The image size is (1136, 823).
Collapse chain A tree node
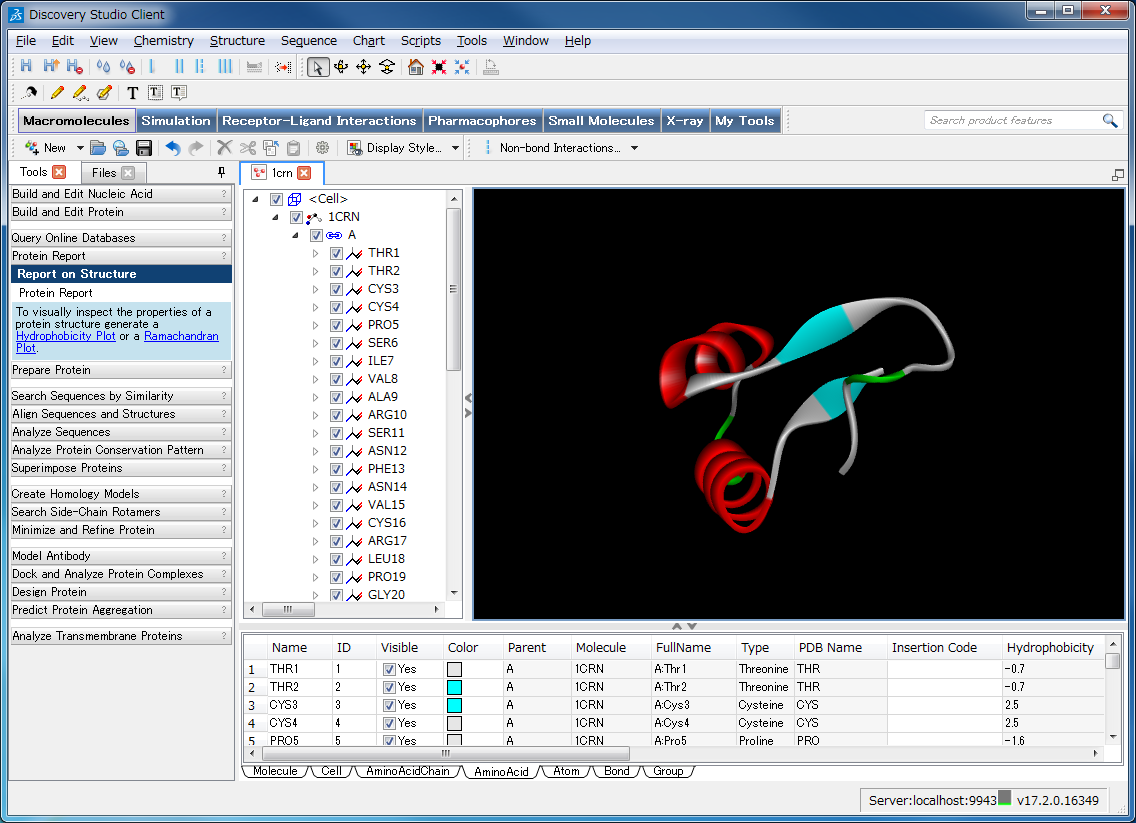295,235
